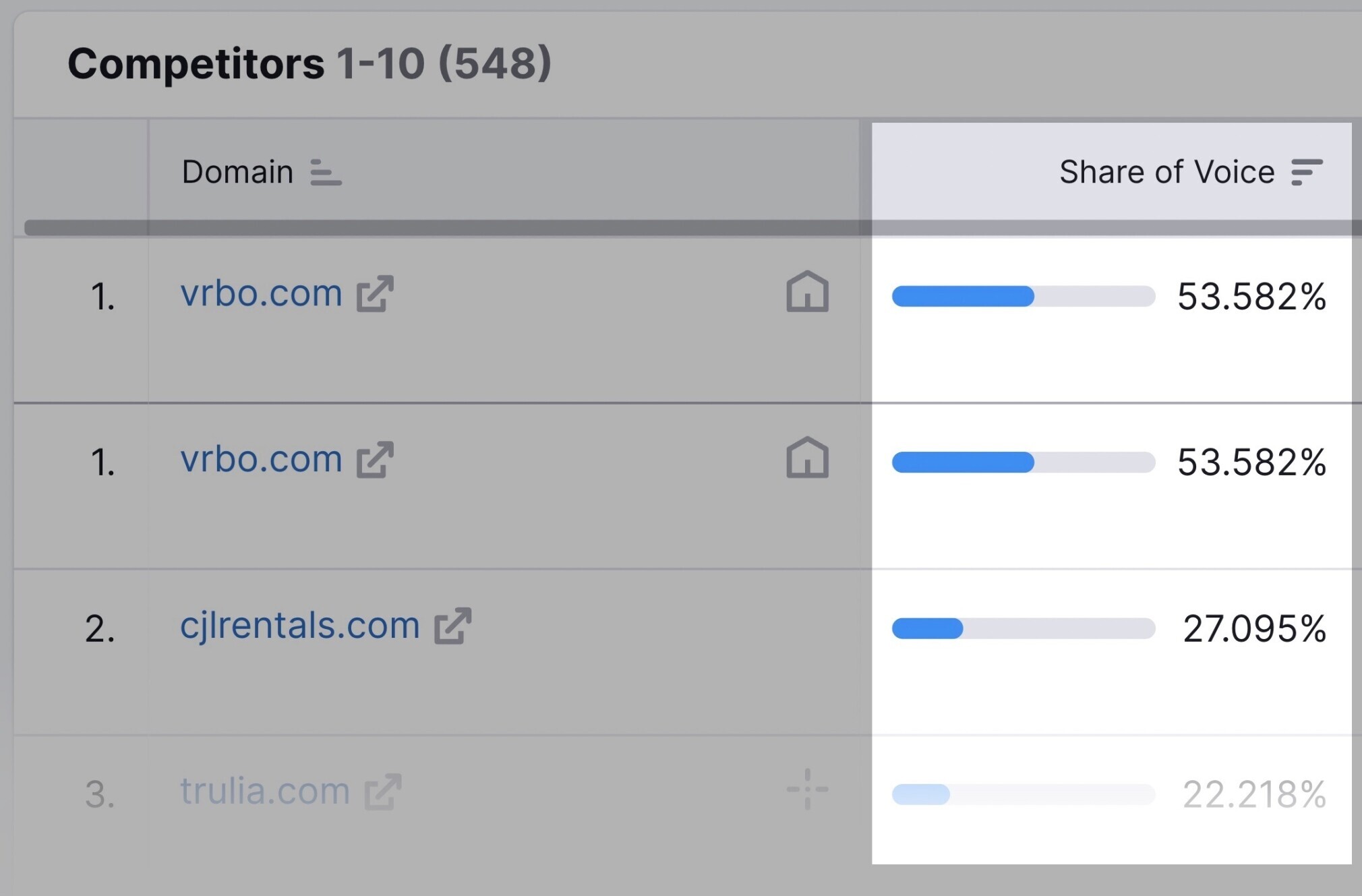Open the vrbo.com link in the top row
Screen dimensions: 1362x896
pyautogui.click(x=261, y=294)
